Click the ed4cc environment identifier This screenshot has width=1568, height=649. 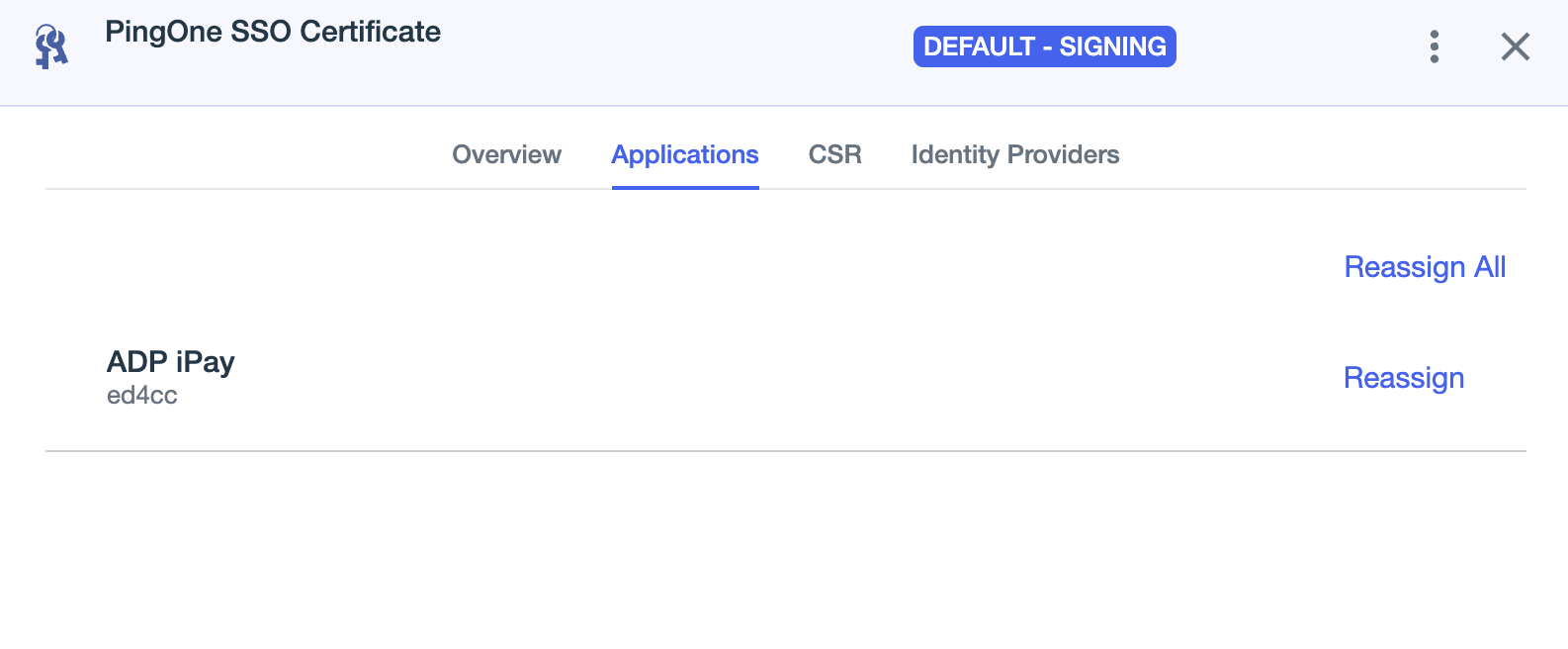pos(142,395)
